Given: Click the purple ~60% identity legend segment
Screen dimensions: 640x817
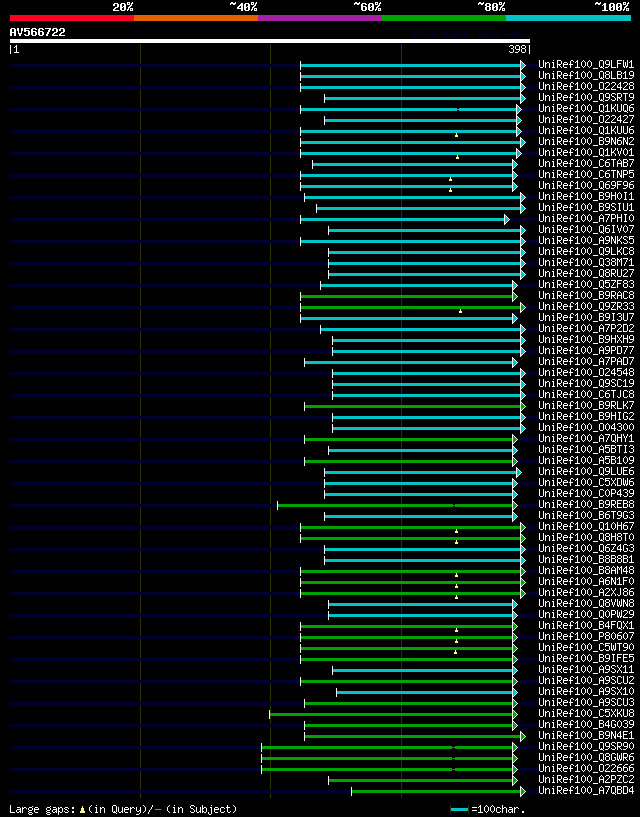Looking at the screenshot, I should 320,18.
